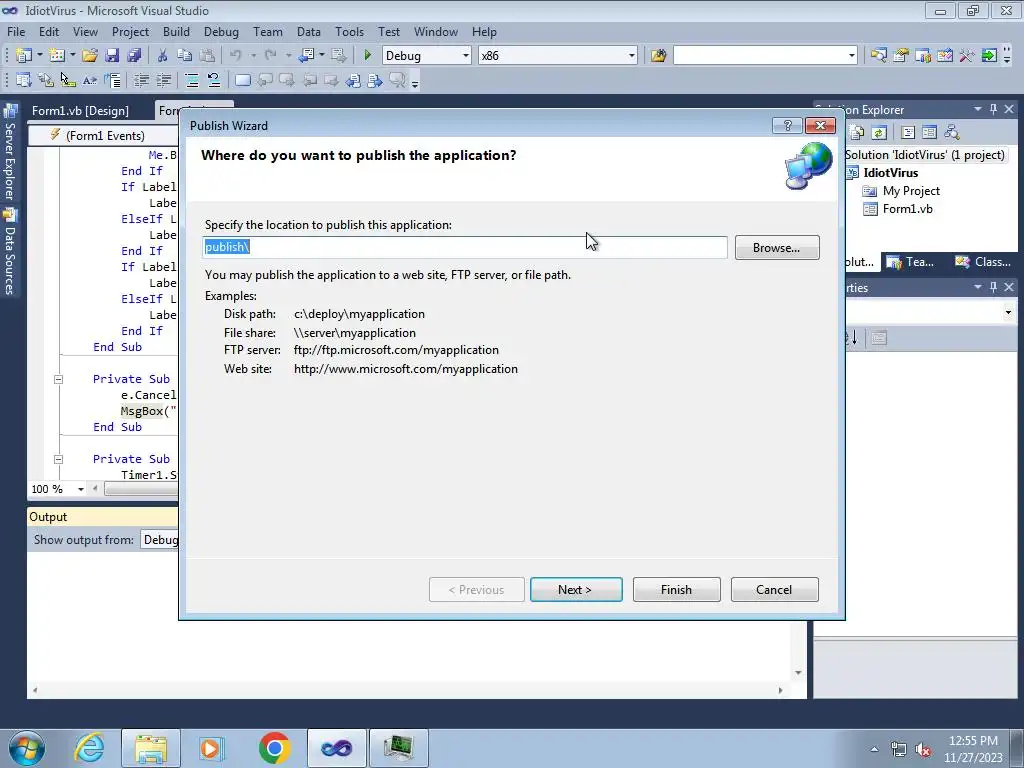Open Properties Window from the toolbar icon

pyautogui.click(x=901, y=56)
